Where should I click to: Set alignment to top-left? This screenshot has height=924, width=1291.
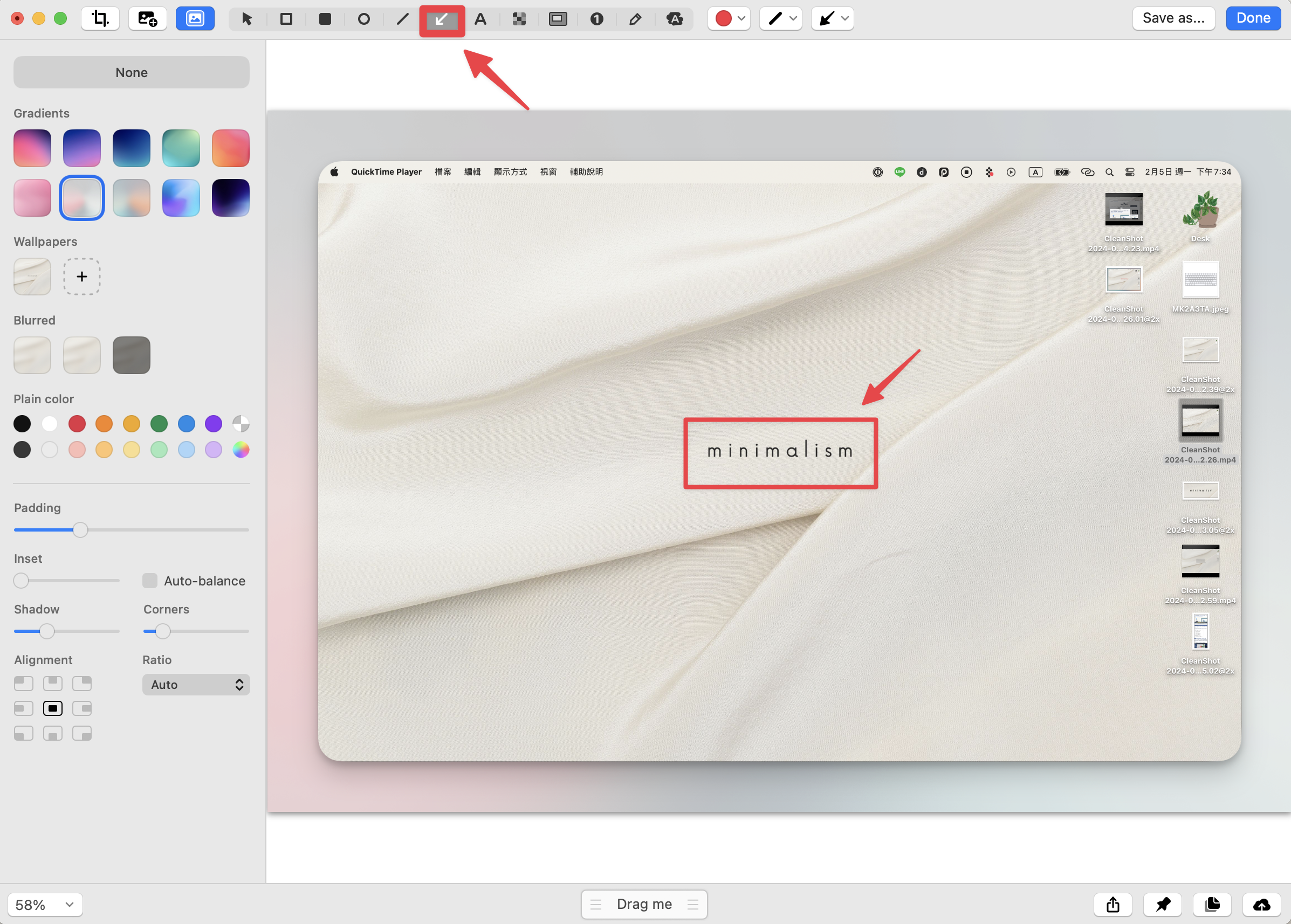(23, 683)
